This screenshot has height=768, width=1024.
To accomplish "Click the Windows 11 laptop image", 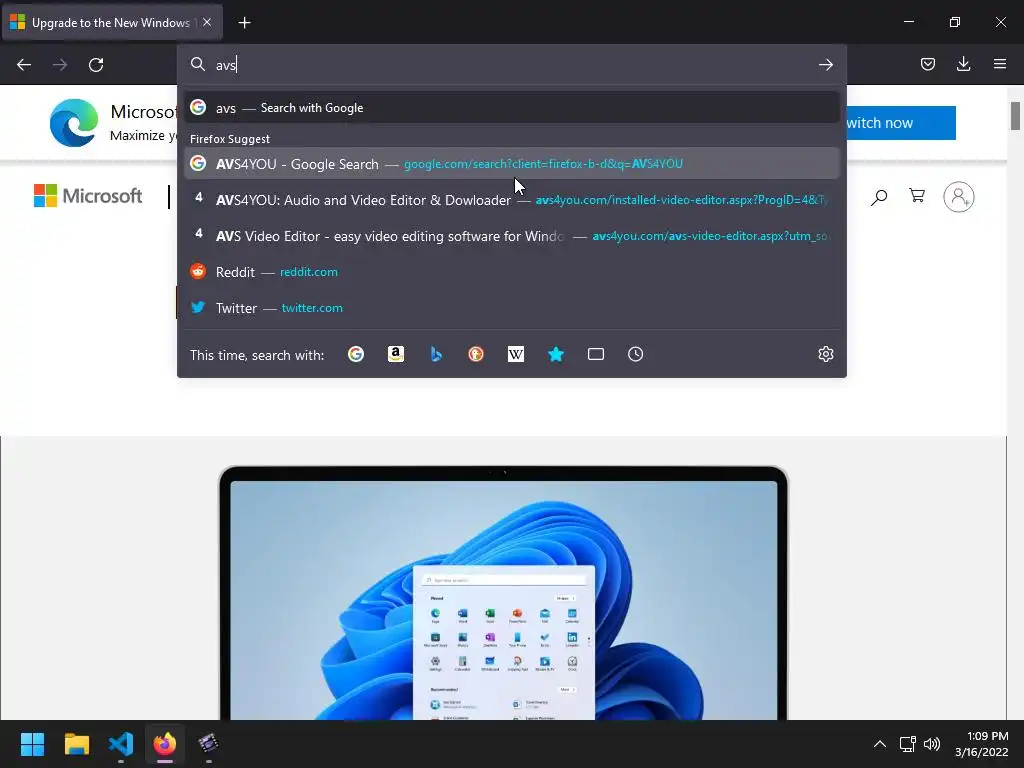I will pos(504,592).
